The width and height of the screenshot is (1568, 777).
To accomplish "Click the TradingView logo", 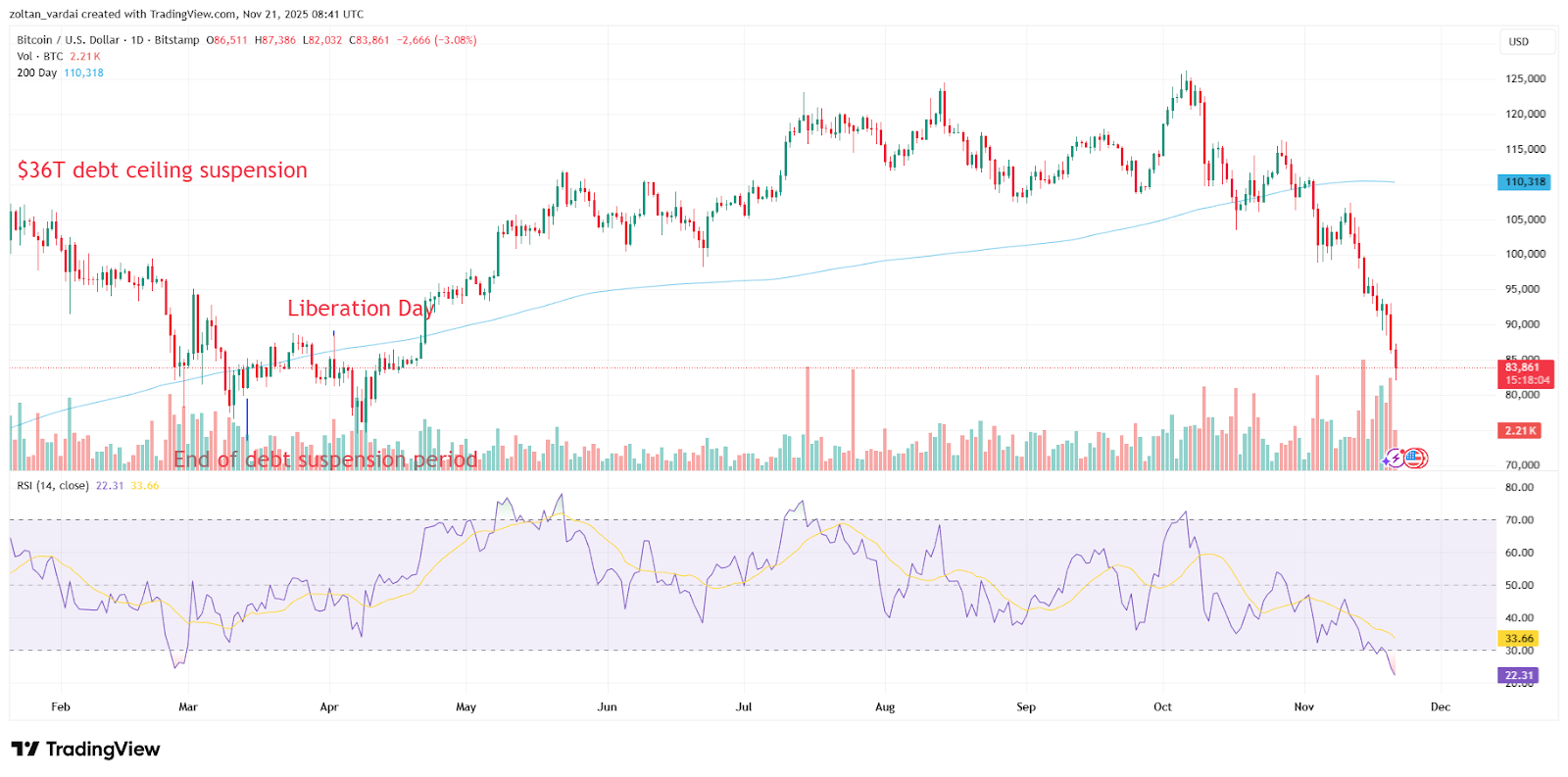I will 85,750.
